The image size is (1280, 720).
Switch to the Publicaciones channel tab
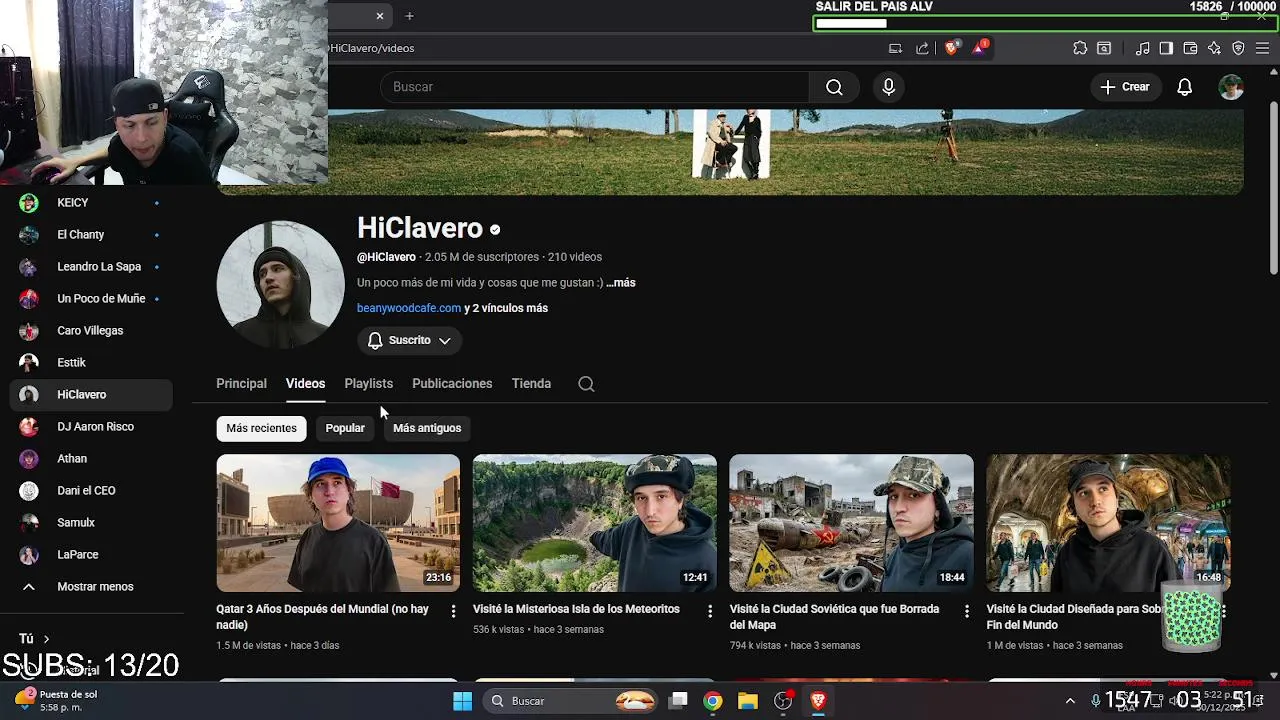tap(452, 384)
